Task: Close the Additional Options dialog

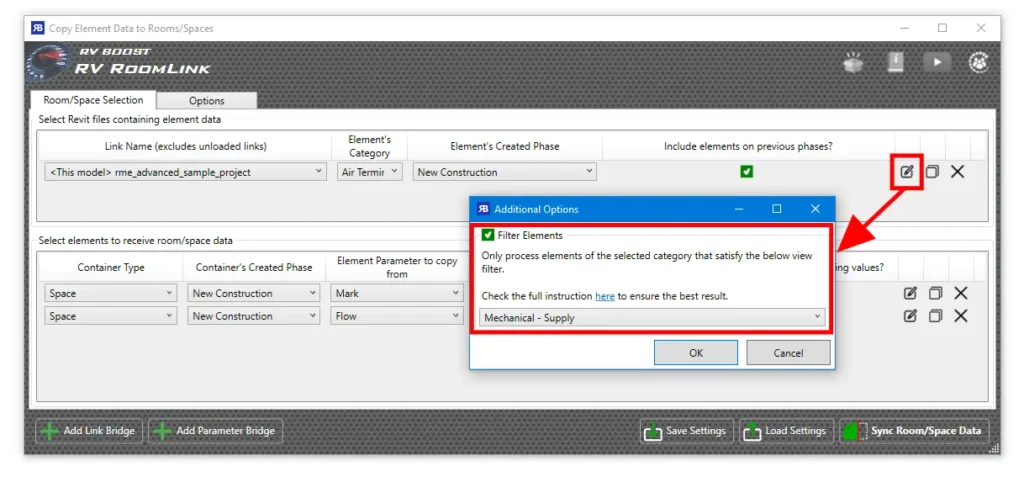Action: coord(815,209)
